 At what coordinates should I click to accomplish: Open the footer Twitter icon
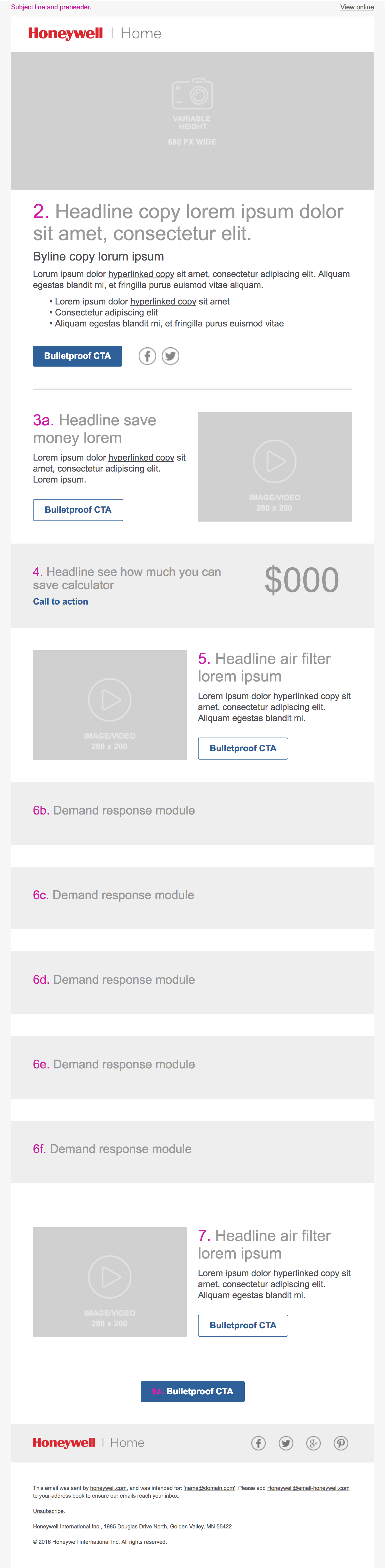coord(286,1443)
